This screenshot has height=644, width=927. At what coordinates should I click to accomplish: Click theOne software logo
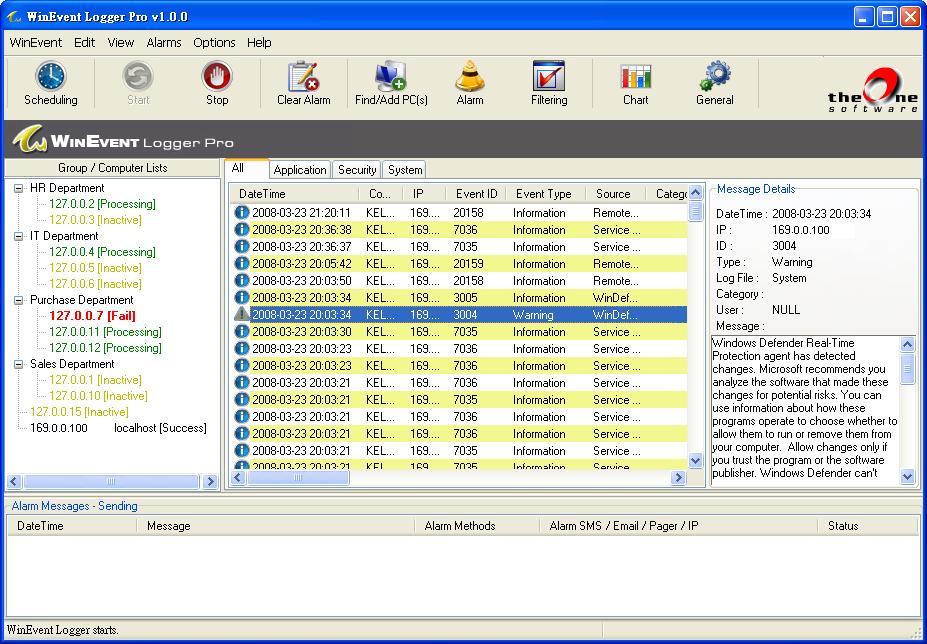pyautogui.click(x=873, y=90)
